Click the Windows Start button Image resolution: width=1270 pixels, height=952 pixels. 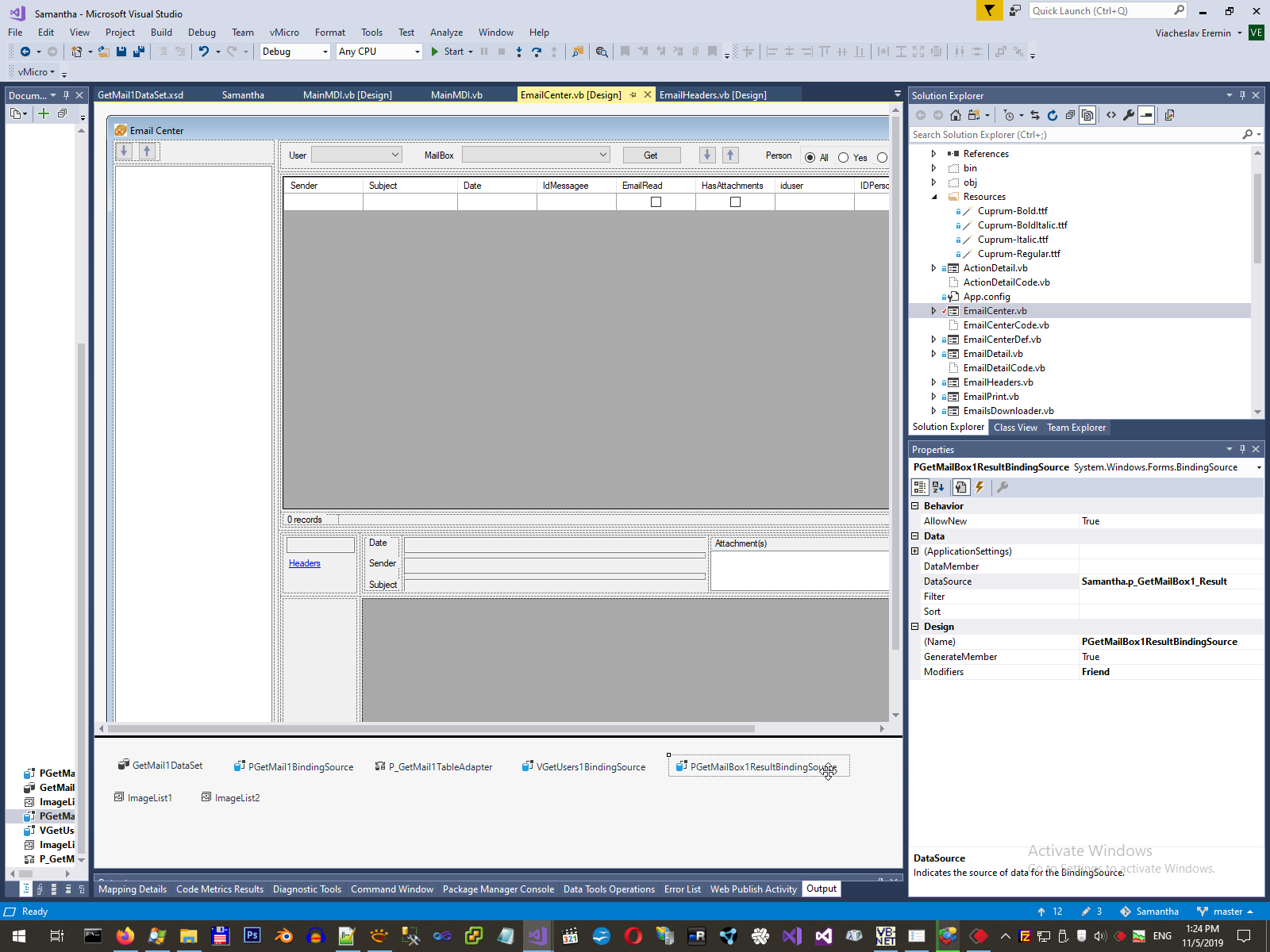point(19,936)
